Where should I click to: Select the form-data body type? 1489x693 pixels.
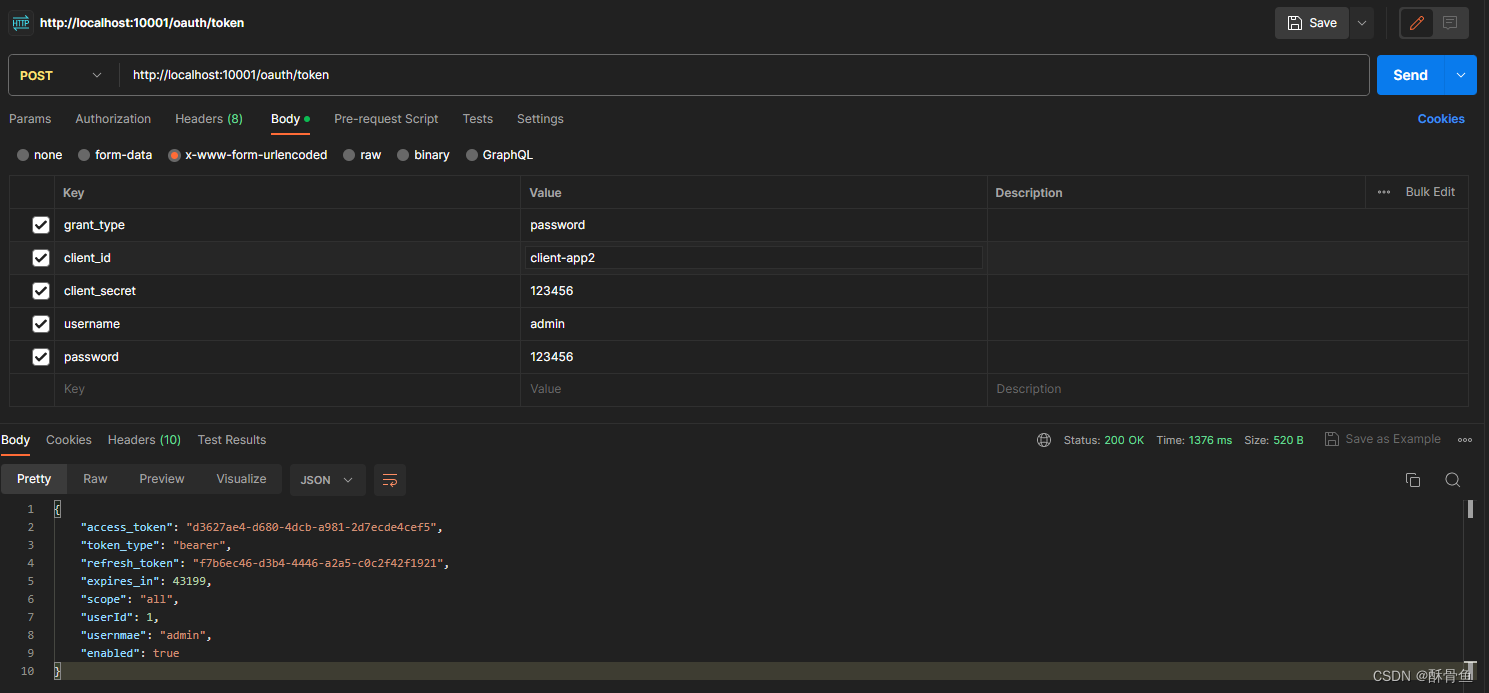[x=115, y=155]
